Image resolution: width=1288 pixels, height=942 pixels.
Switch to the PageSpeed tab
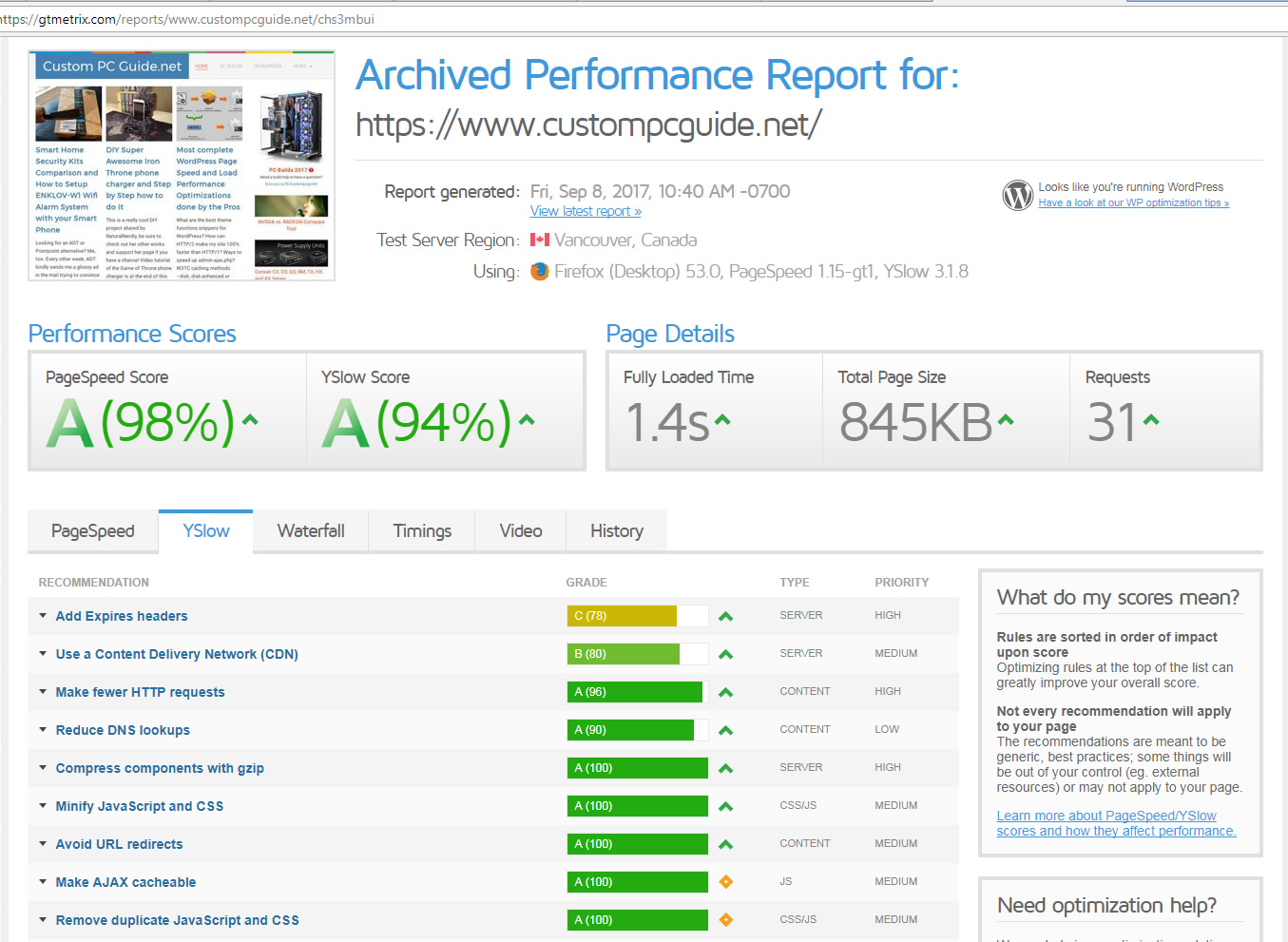(x=93, y=531)
